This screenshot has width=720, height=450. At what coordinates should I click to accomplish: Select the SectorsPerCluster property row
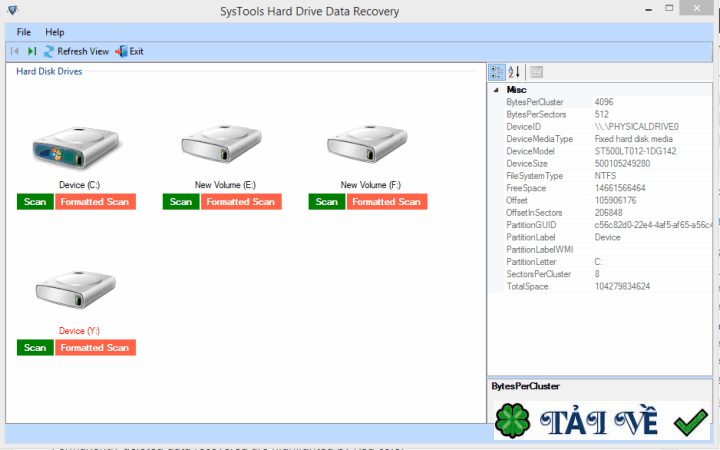[607, 274]
